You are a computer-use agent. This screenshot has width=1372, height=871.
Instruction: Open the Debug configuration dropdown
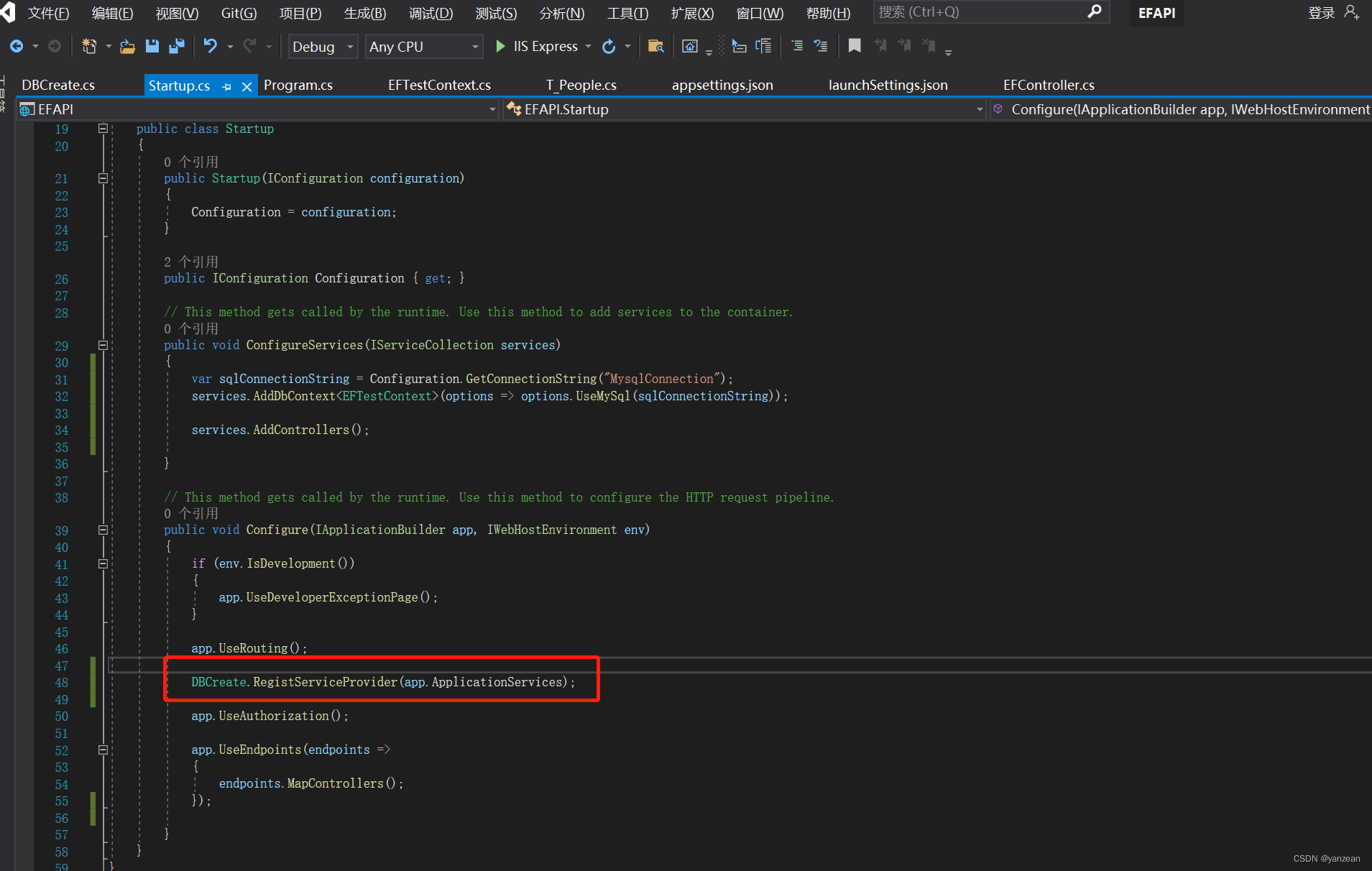pyautogui.click(x=323, y=47)
